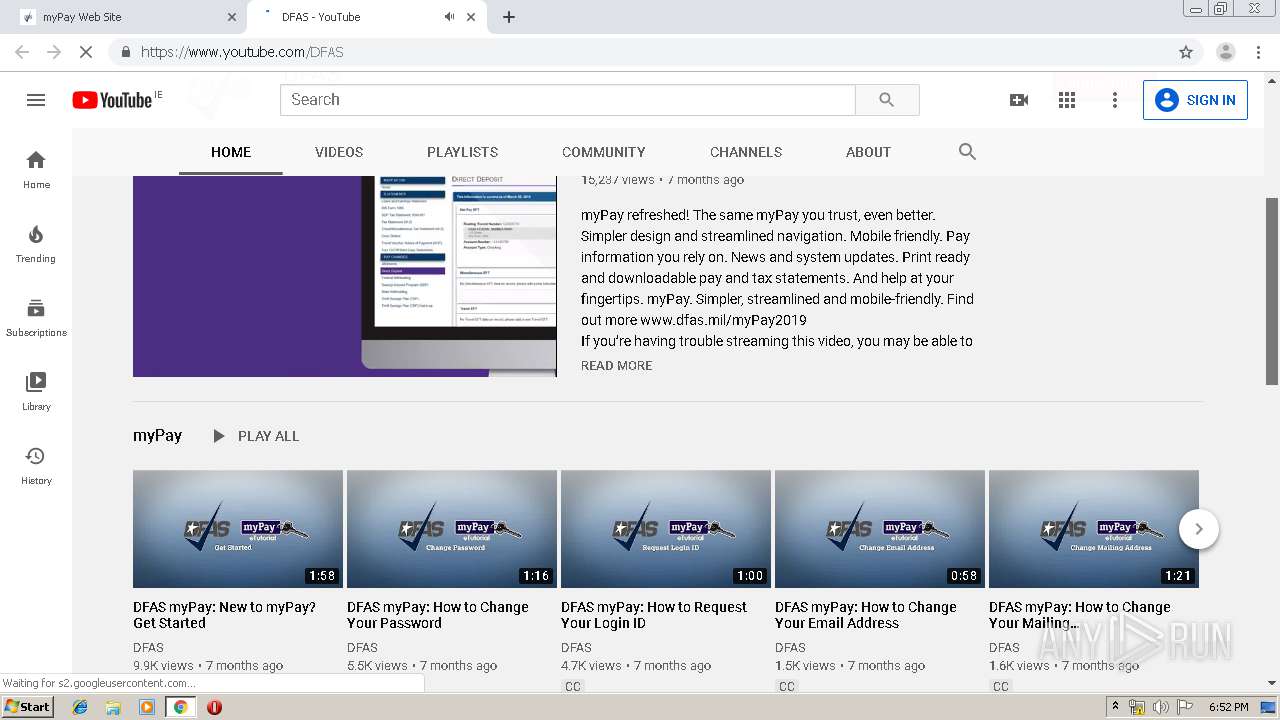Open File Explorer from the taskbar
The image size is (1280, 720).
coord(113,707)
